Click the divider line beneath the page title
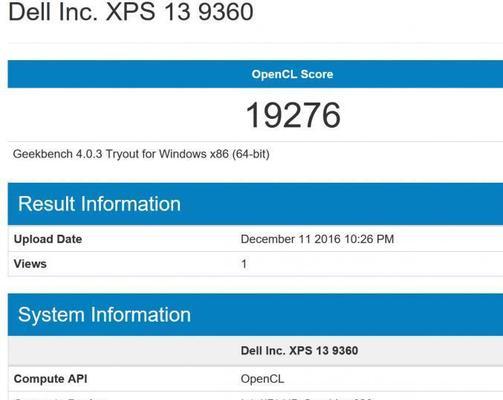 click(255, 43)
